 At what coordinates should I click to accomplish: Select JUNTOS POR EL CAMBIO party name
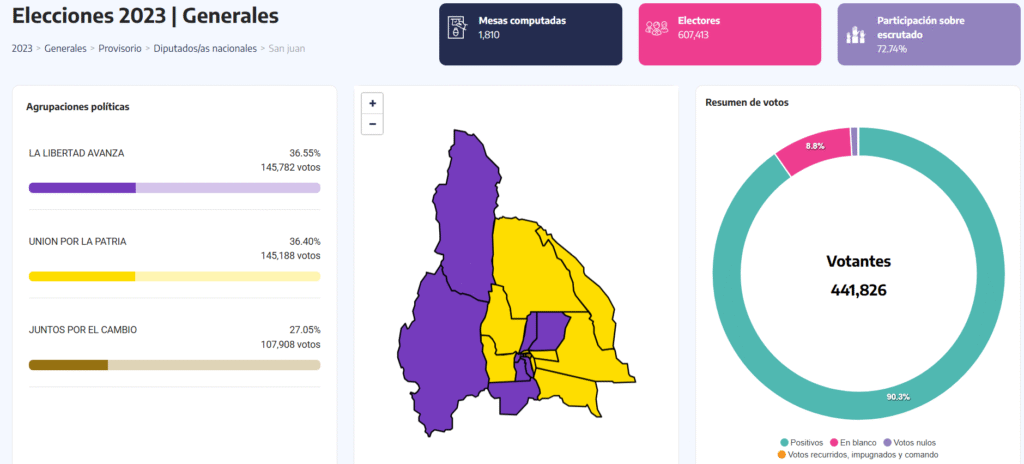[x=83, y=330]
